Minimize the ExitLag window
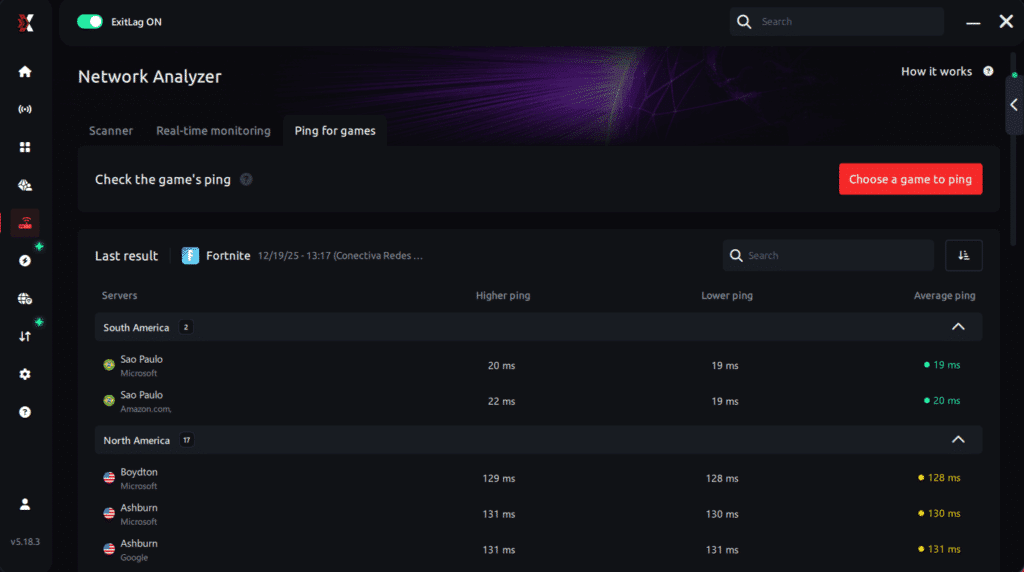The width and height of the screenshot is (1024, 572). (973, 22)
